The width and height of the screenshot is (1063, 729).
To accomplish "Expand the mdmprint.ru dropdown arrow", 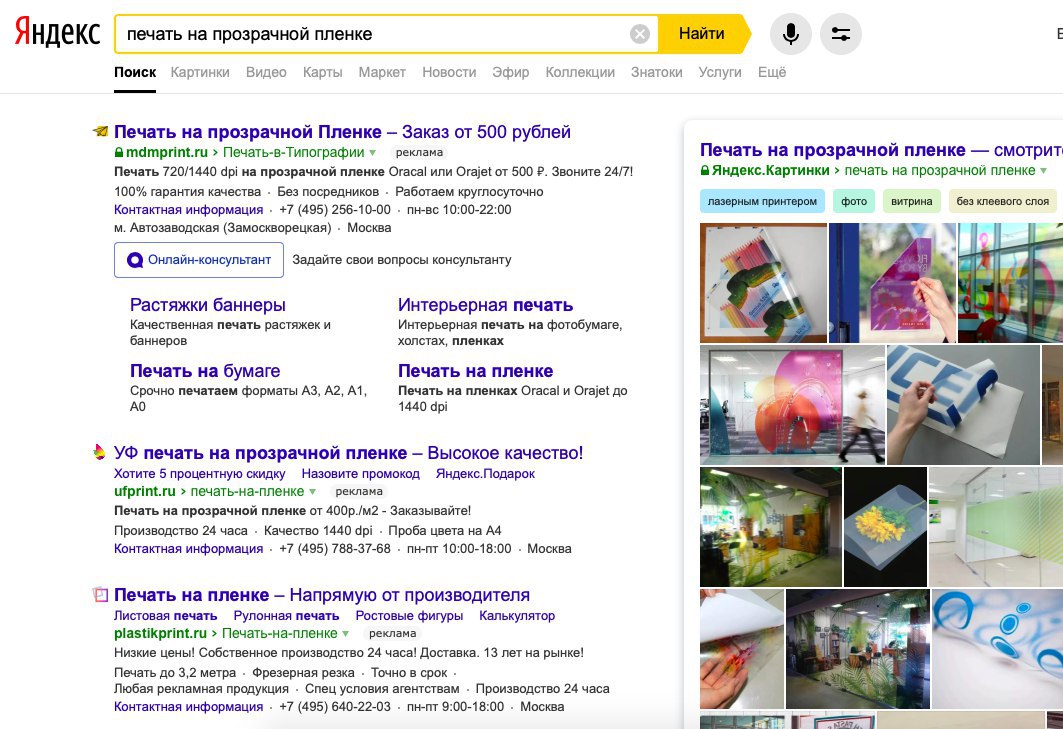I will pos(372,153).
